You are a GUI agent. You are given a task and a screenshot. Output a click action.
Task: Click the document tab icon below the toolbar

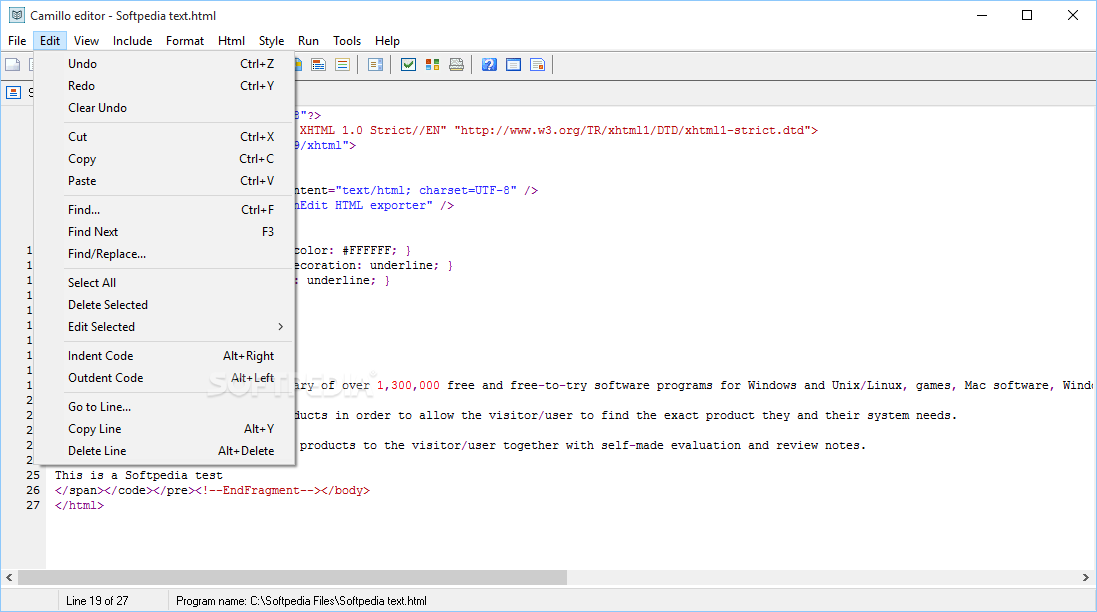pyautogui.click(x=13, y=92)
